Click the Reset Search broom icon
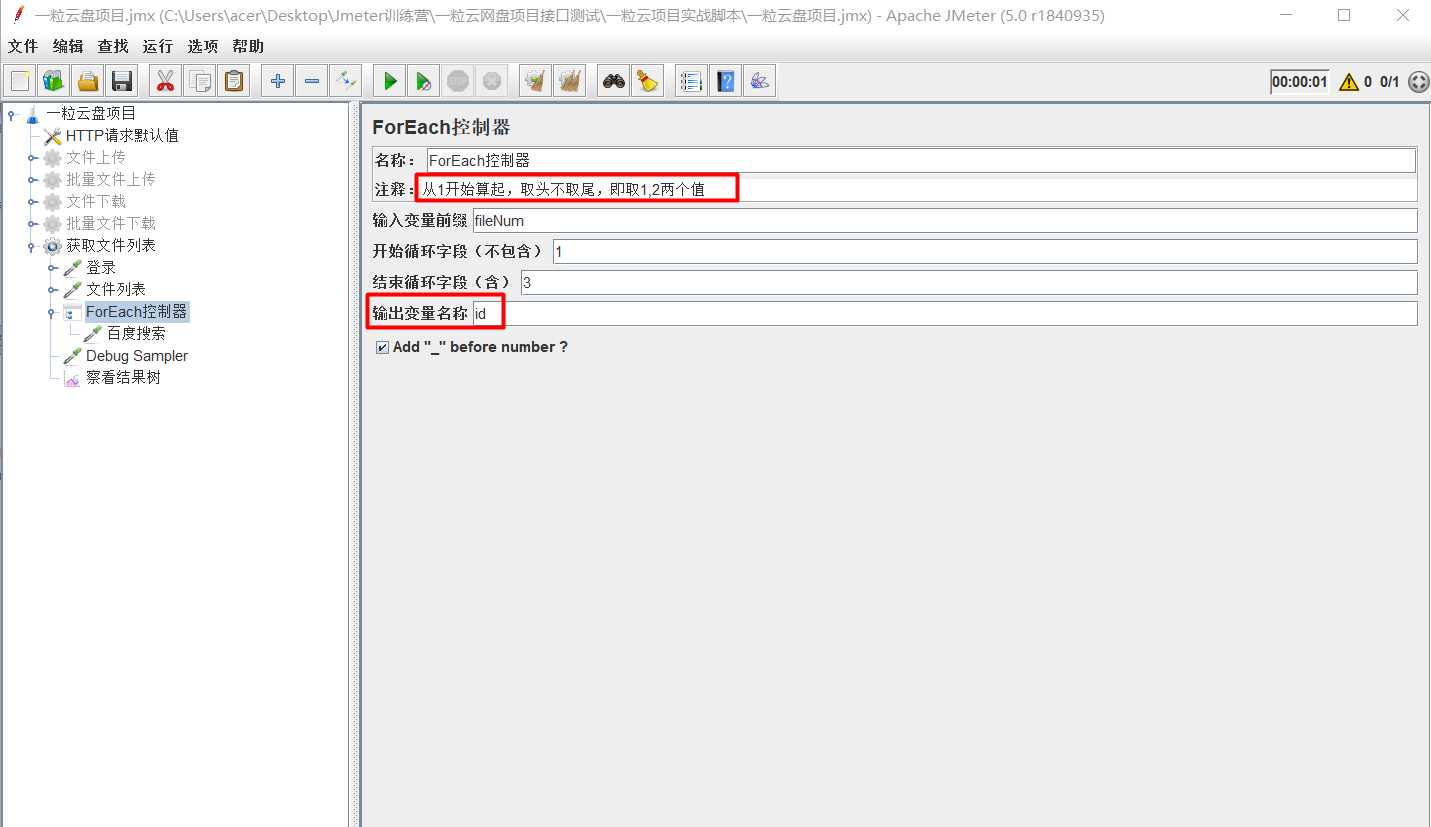Image resolution: width=1431 pixels, height=827 pixels. 647,81
